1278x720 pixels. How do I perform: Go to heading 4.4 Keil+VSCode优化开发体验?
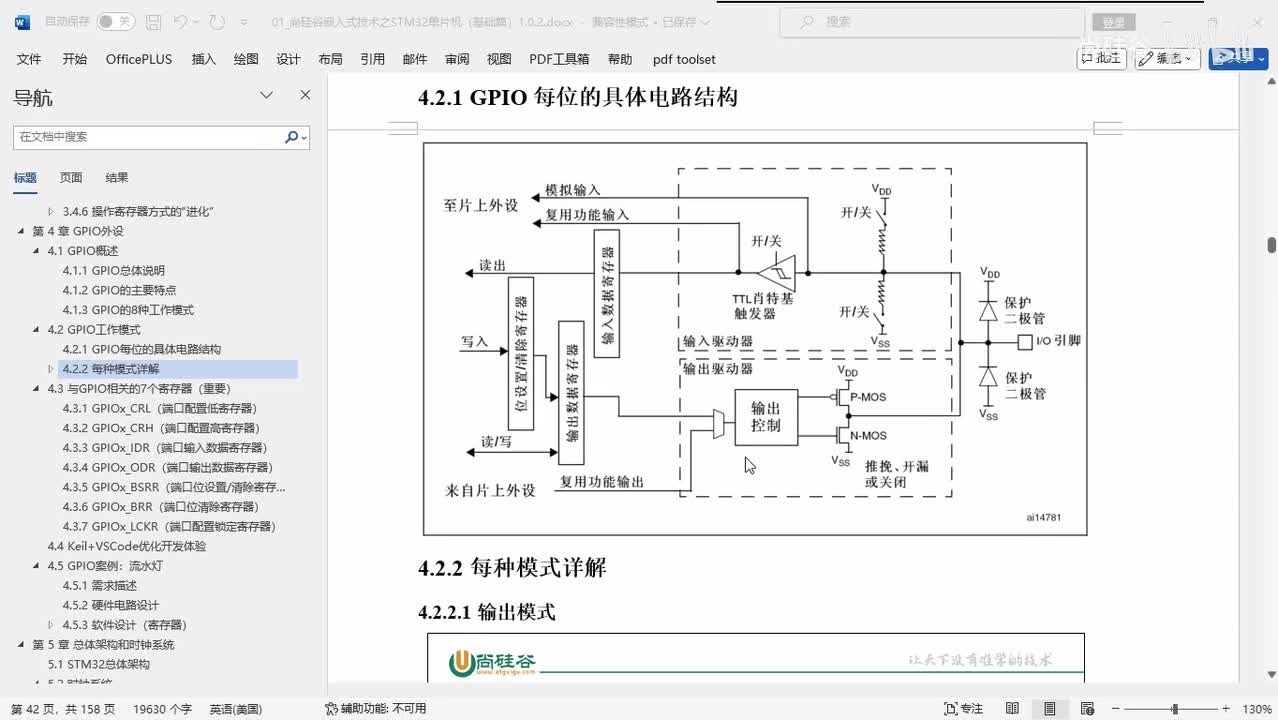(x=127, y=546)
